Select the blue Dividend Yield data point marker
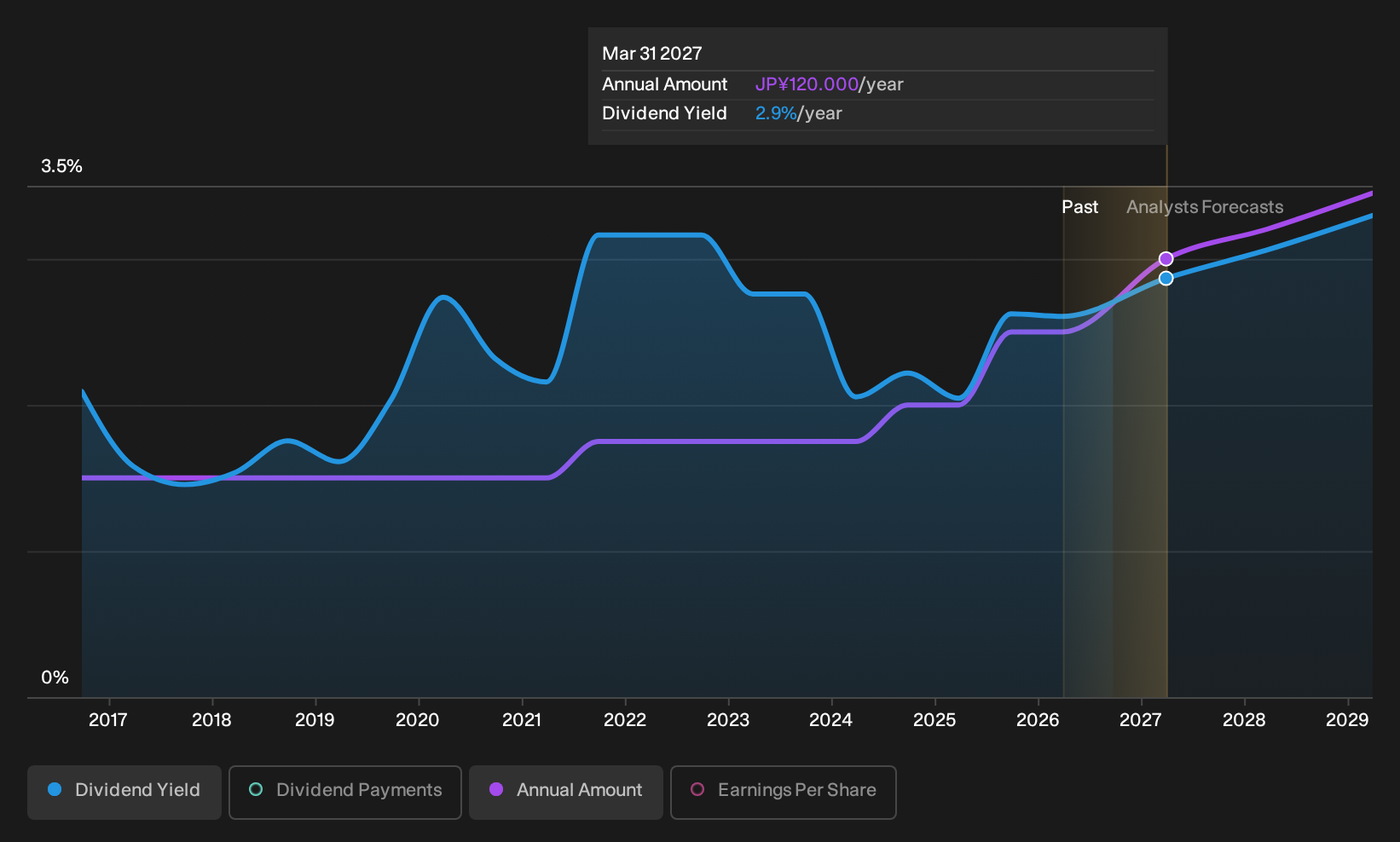This screenshot has height=842, width=1400. click(1166, 279)
